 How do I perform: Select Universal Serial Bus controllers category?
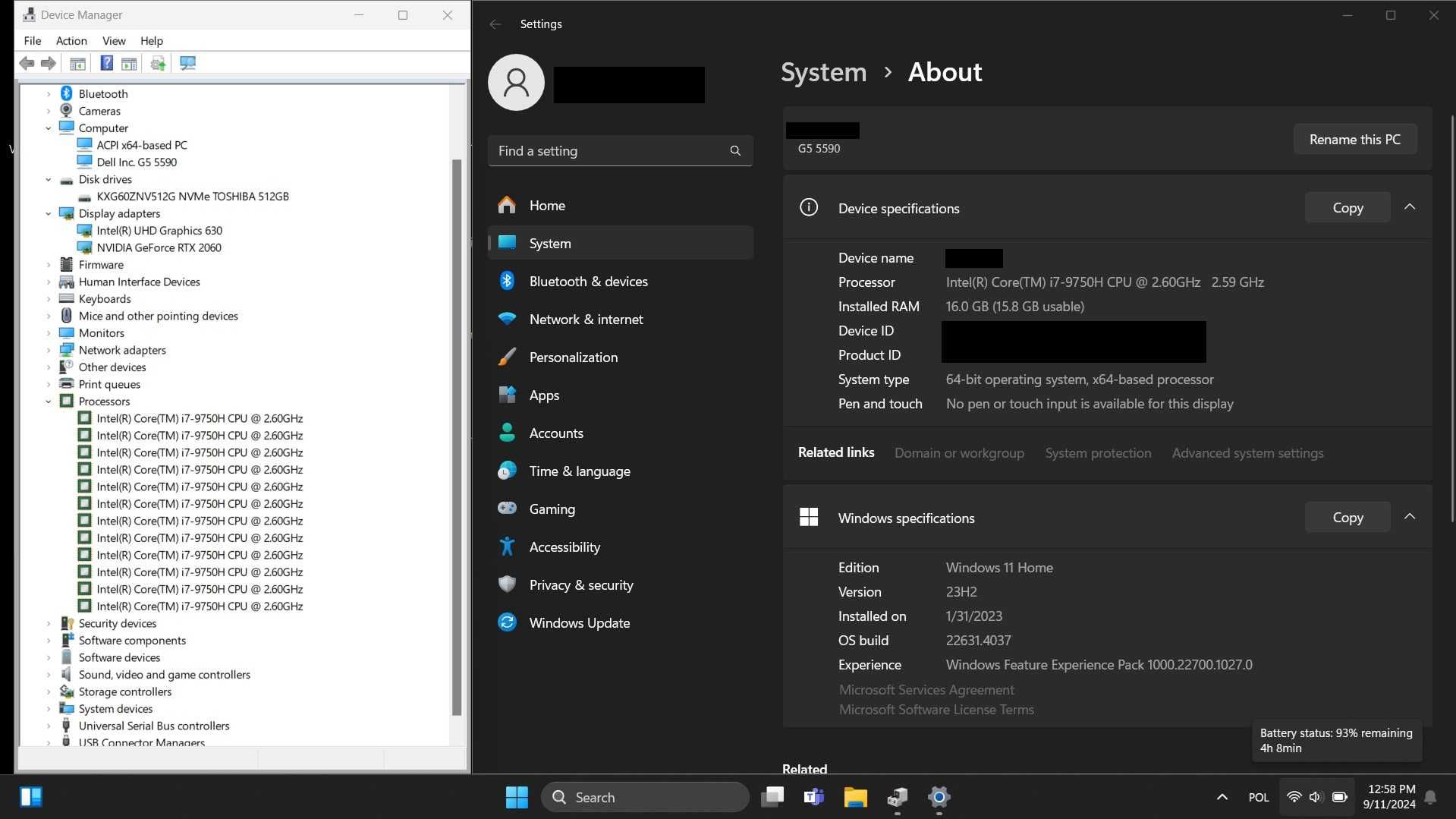coord(154,726)
